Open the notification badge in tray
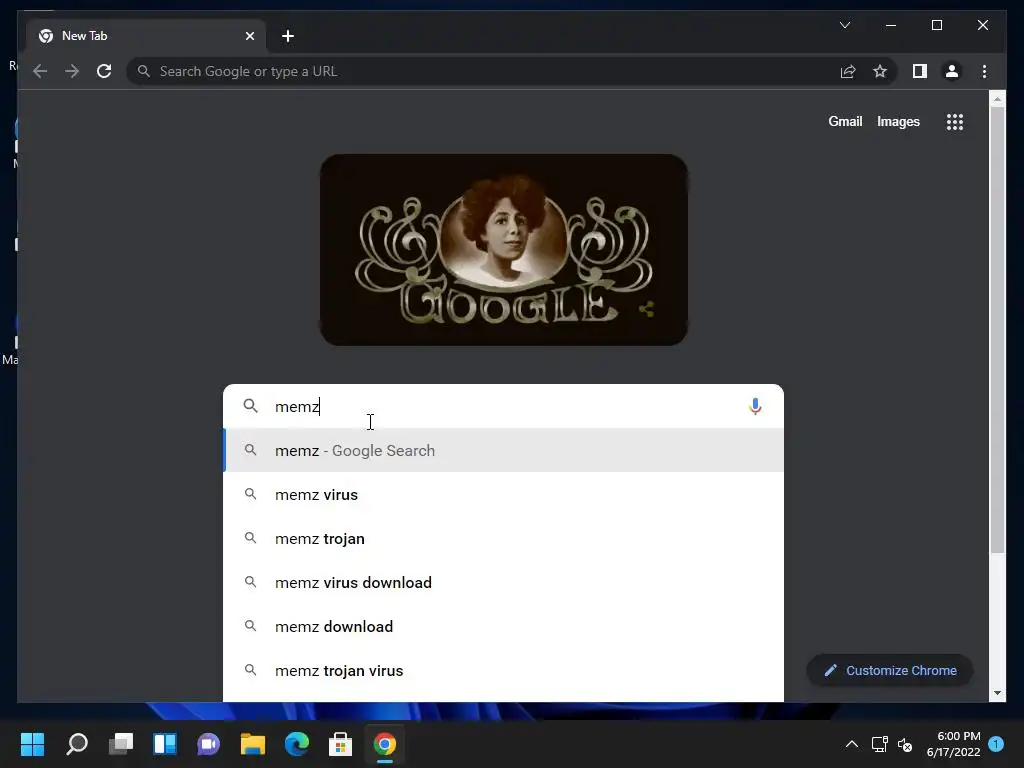This screenshot has width=1024, height=768. (996, 744)
